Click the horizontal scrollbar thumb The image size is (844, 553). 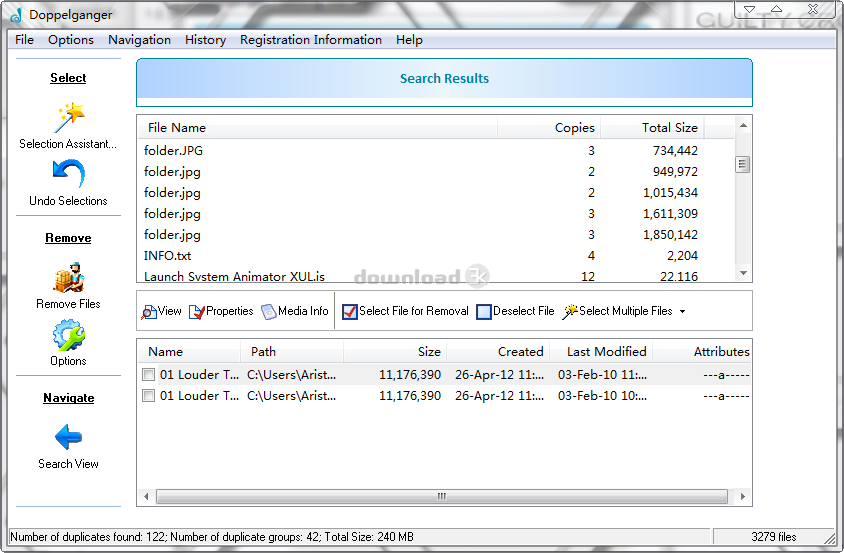click(x=442, y=496)
